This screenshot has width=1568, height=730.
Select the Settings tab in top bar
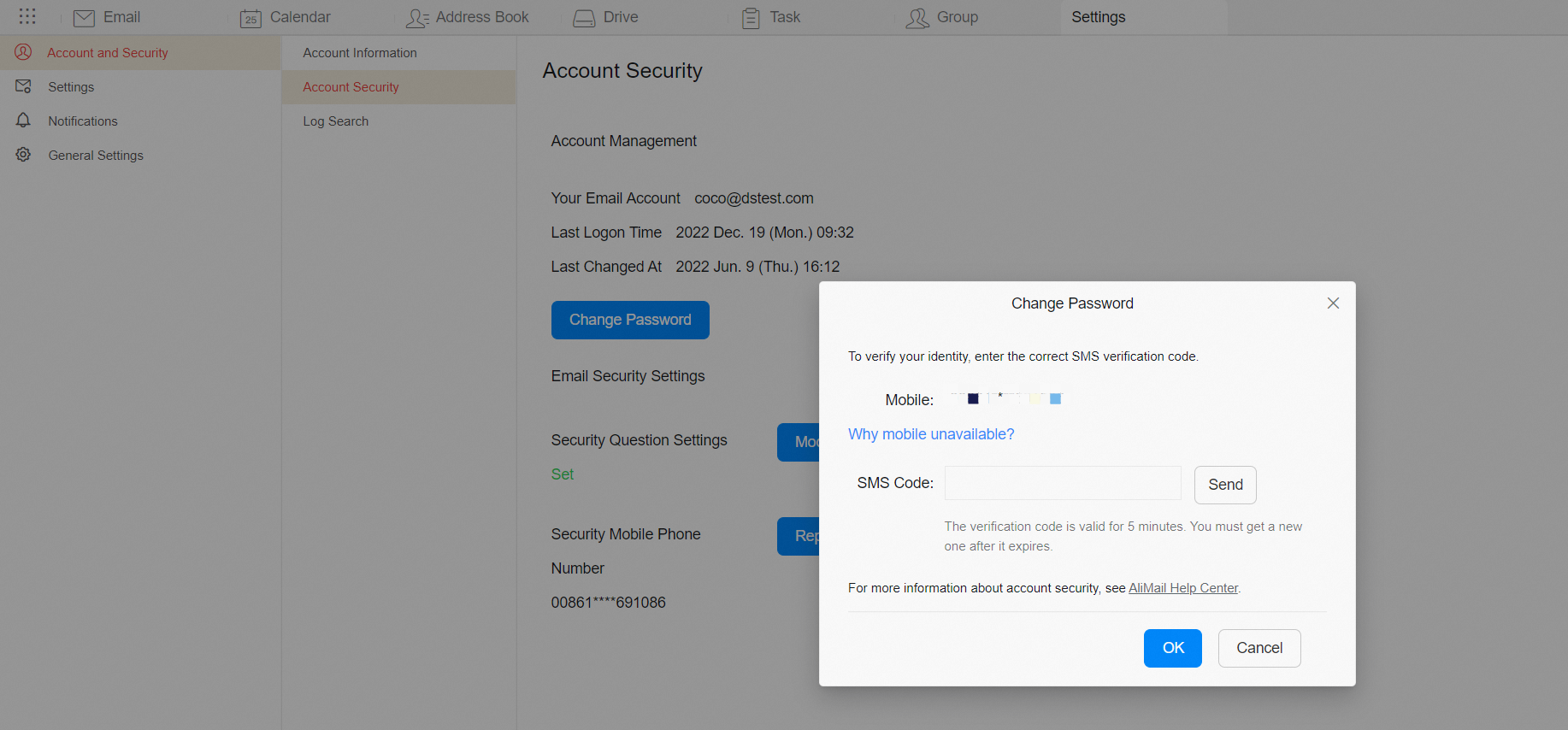pyautogui.click(x=1098, y=17)
